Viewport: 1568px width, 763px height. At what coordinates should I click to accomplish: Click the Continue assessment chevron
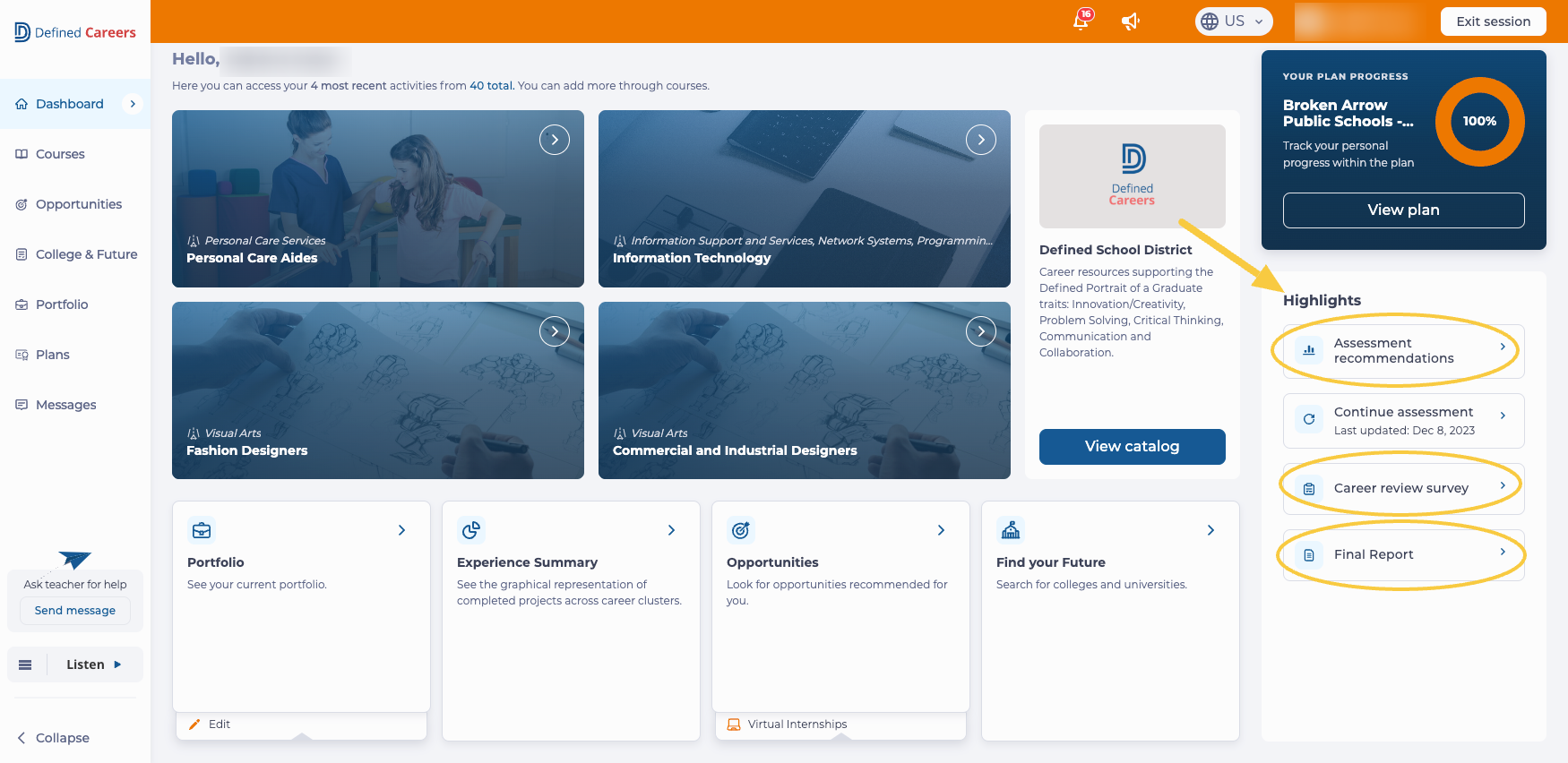point(1503,416)
